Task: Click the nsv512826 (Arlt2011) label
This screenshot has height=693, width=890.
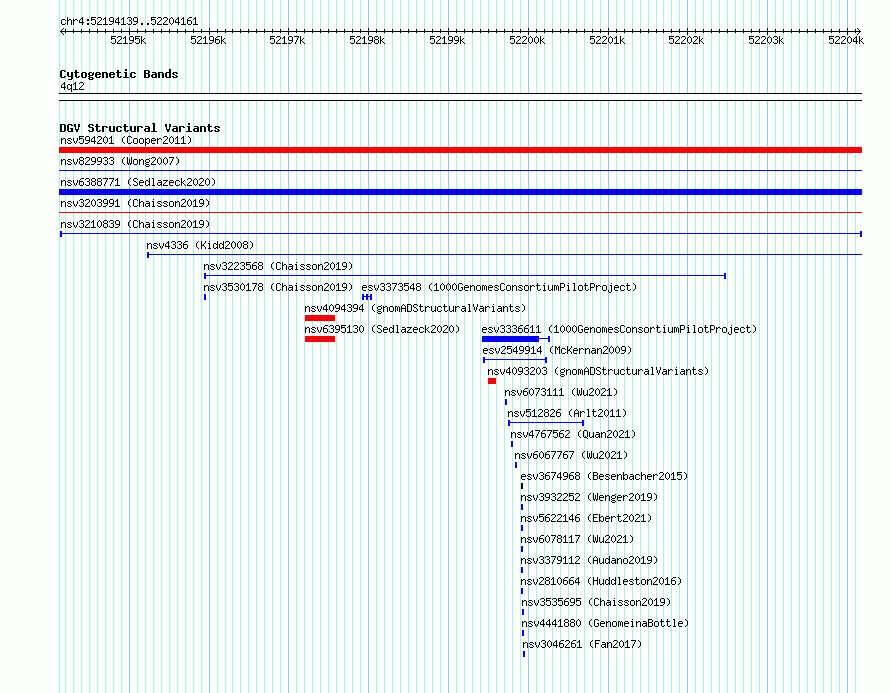Action: (567, 413)
